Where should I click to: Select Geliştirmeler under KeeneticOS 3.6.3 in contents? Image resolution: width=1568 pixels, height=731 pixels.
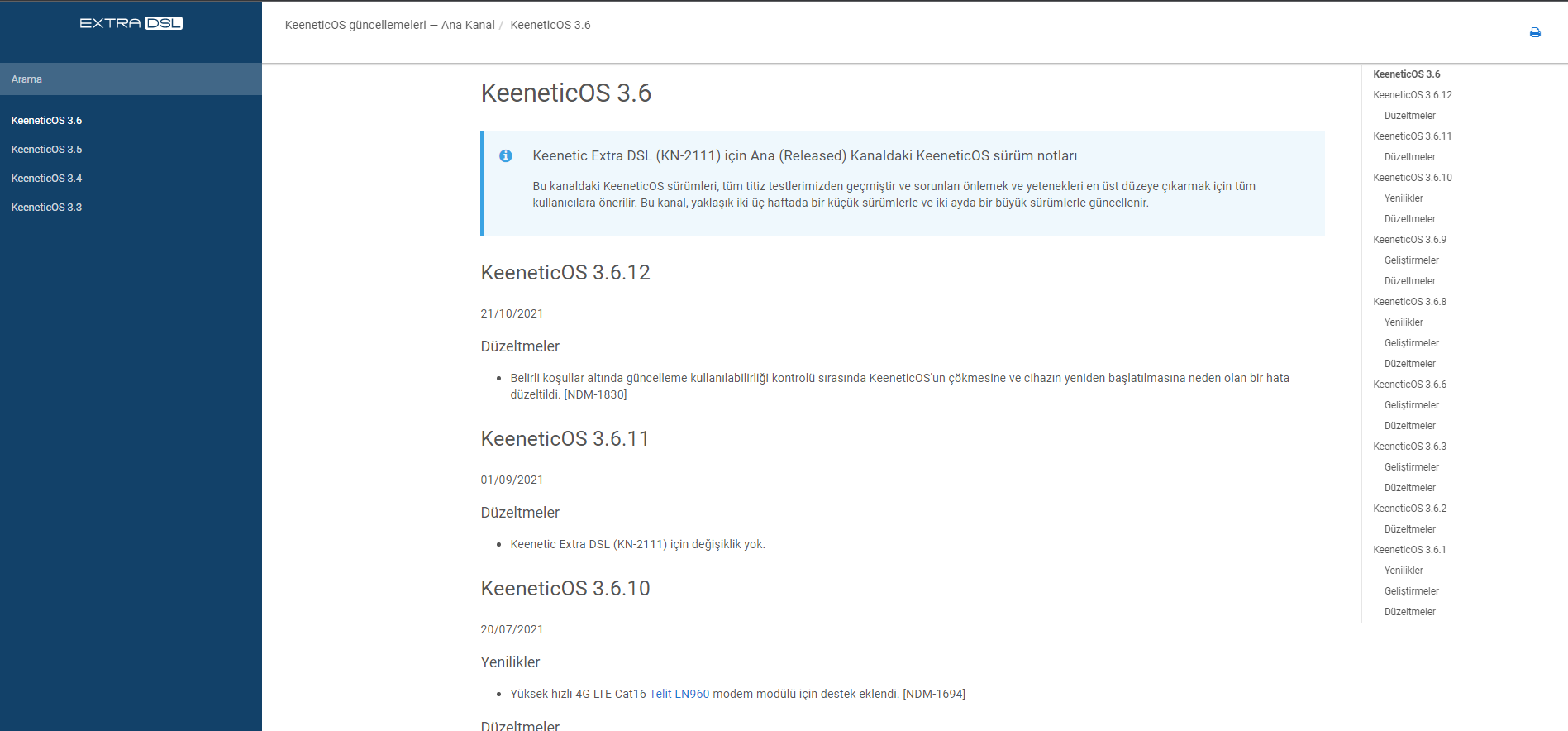1411,467
